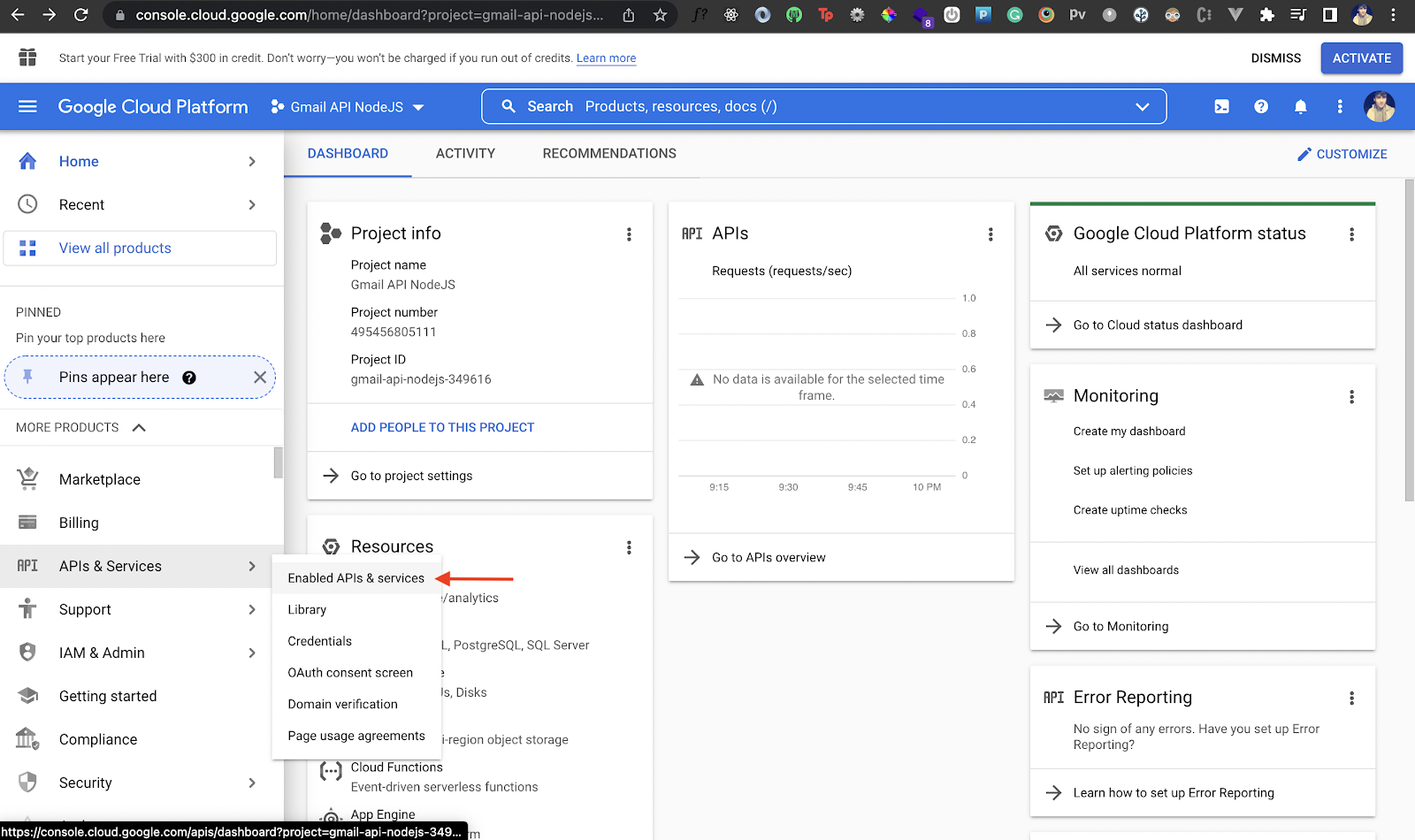Reload the page in browser

(x=80, y=15)
